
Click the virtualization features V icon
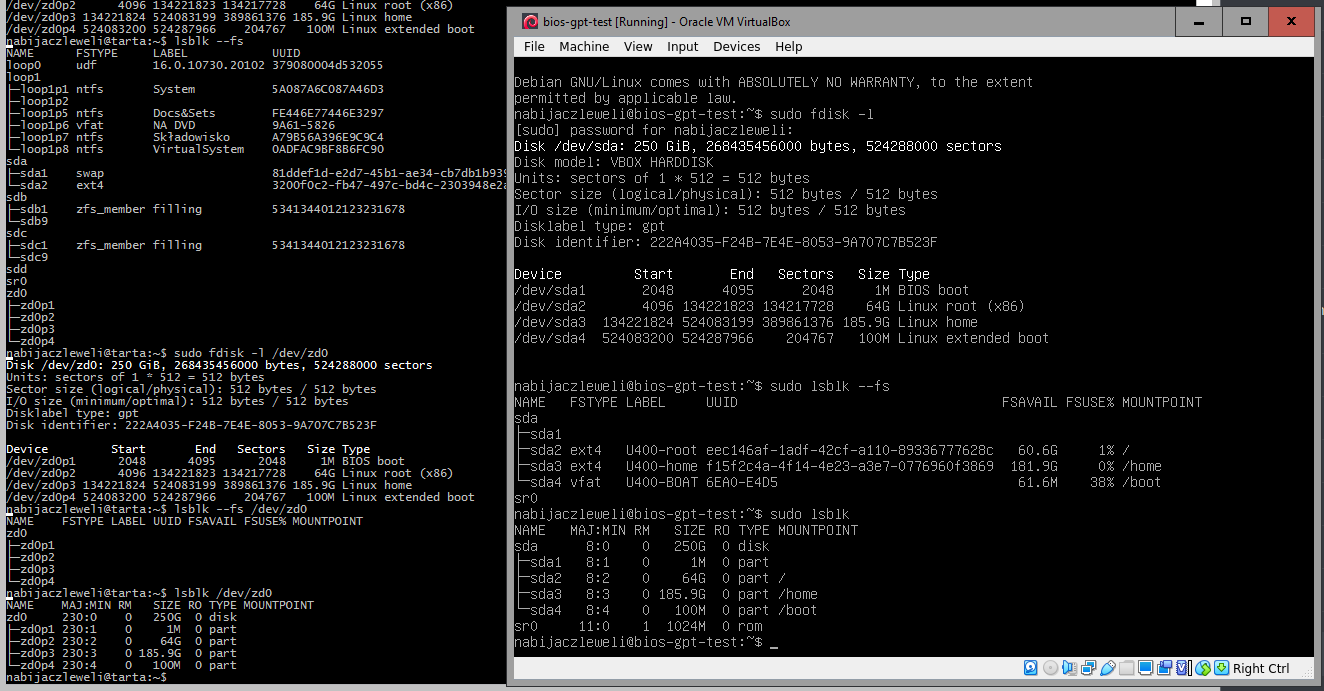pyautogui.click(x=1184, y=668)
